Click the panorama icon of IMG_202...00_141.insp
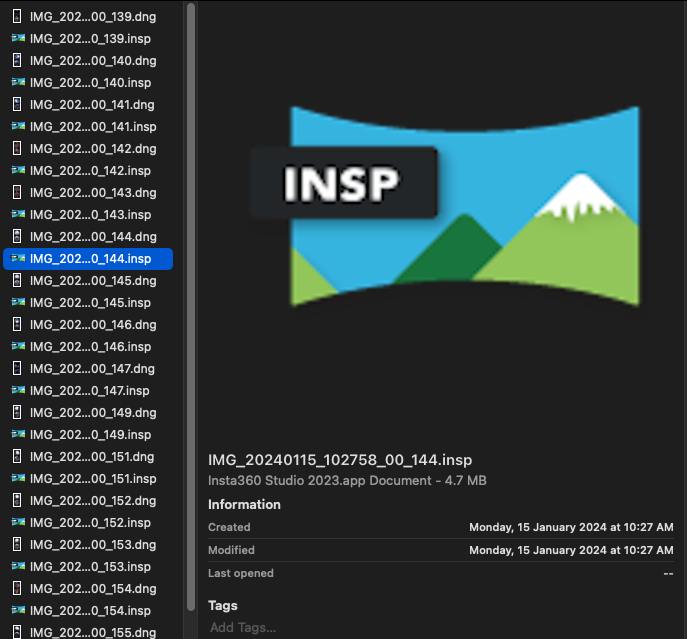 pyautogui.click(x=18, y=126)
